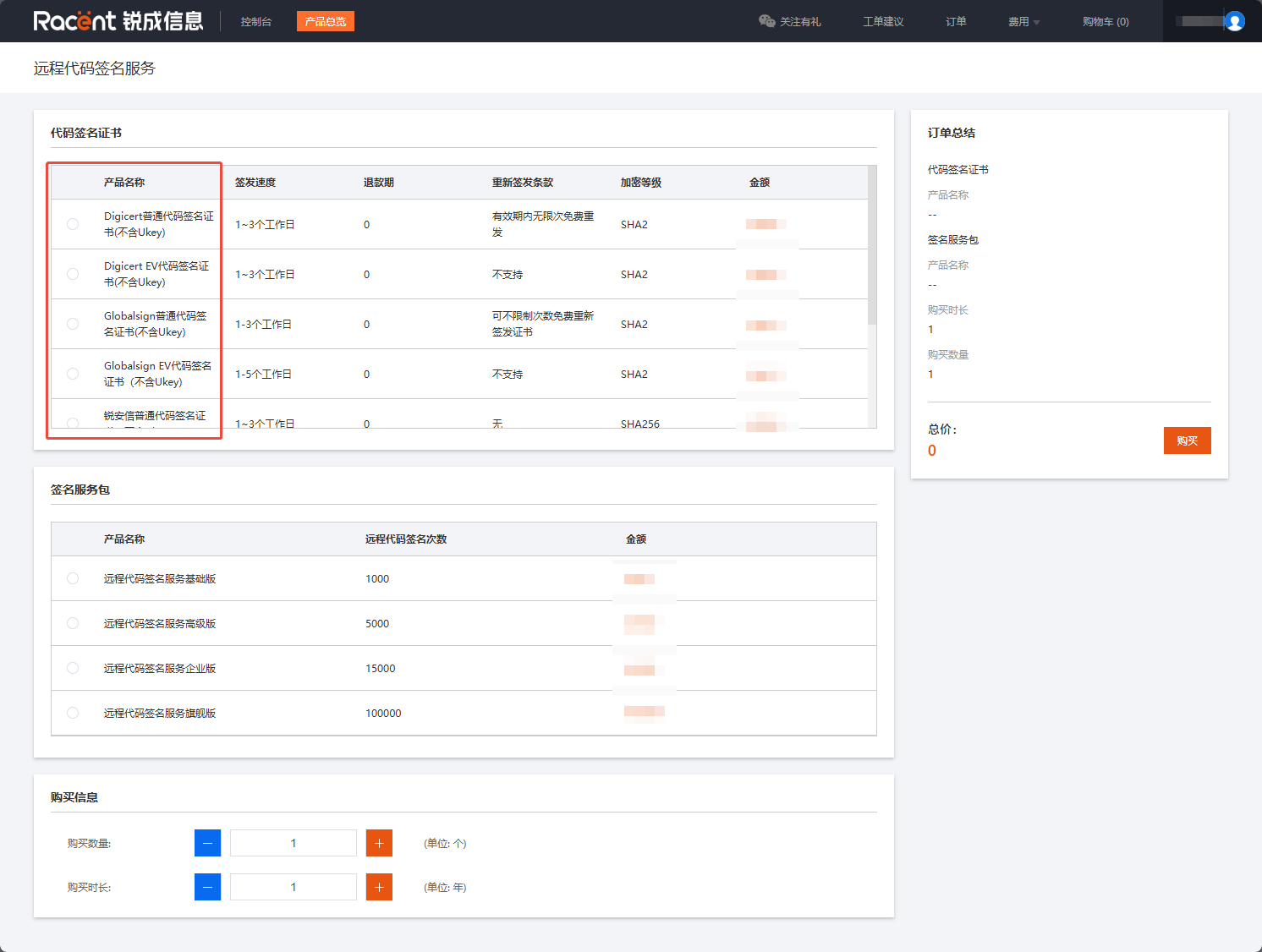The width and height of the screenshot is (1262, 952).
Task: Select 远程代码签名服务基础版 package
Action: click(73, 578)
